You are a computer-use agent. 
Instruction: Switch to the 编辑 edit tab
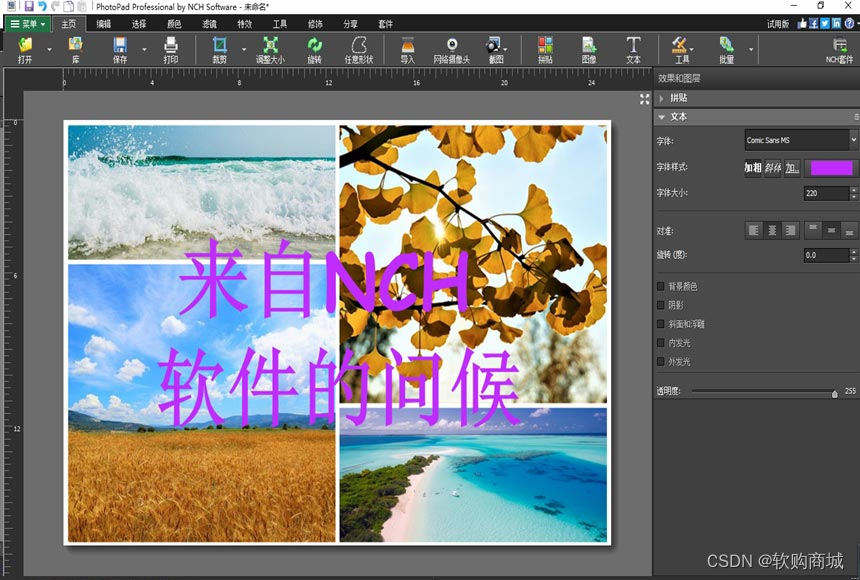click(104, 24)
